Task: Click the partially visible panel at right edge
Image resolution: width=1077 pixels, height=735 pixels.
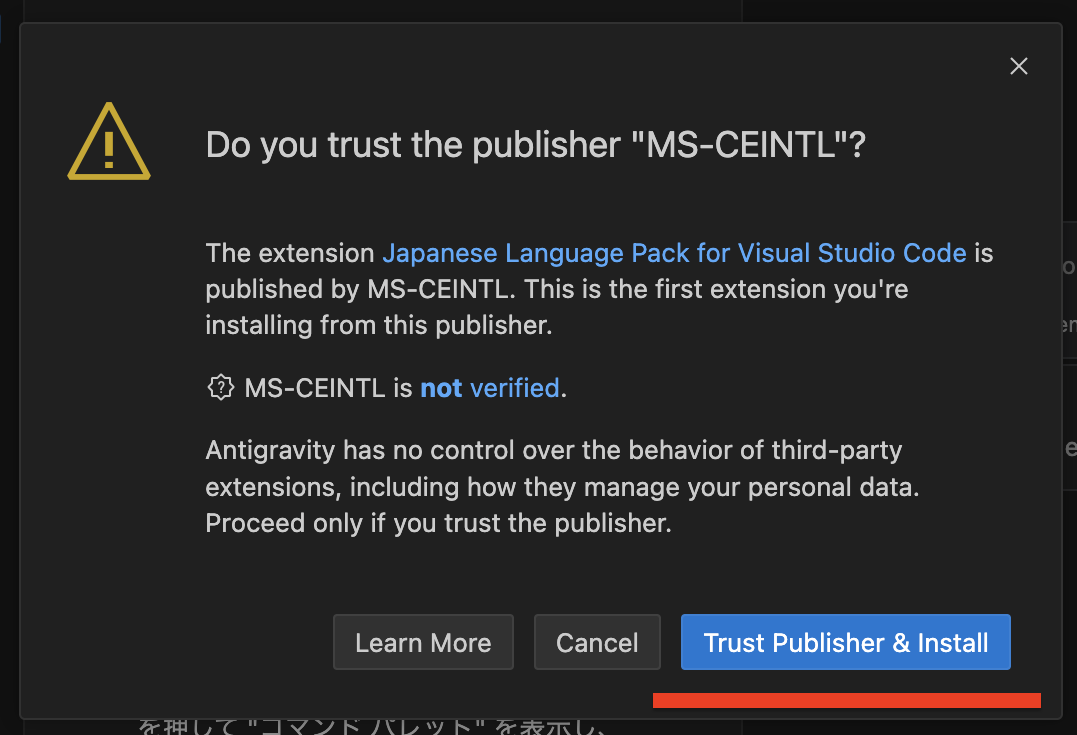Action: tap(1068, 290)
